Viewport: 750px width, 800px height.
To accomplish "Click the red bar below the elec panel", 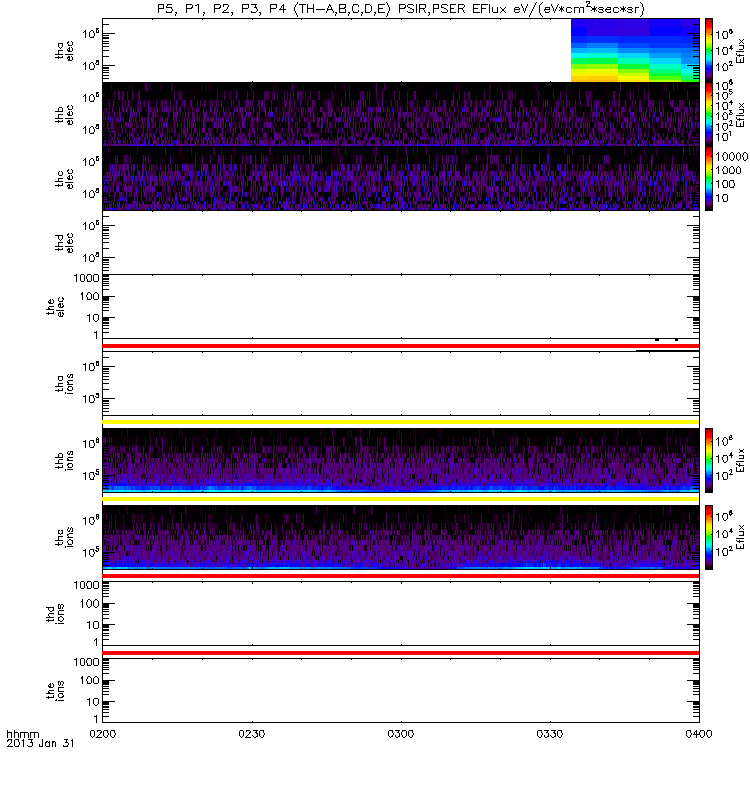I will coord(401,346).
